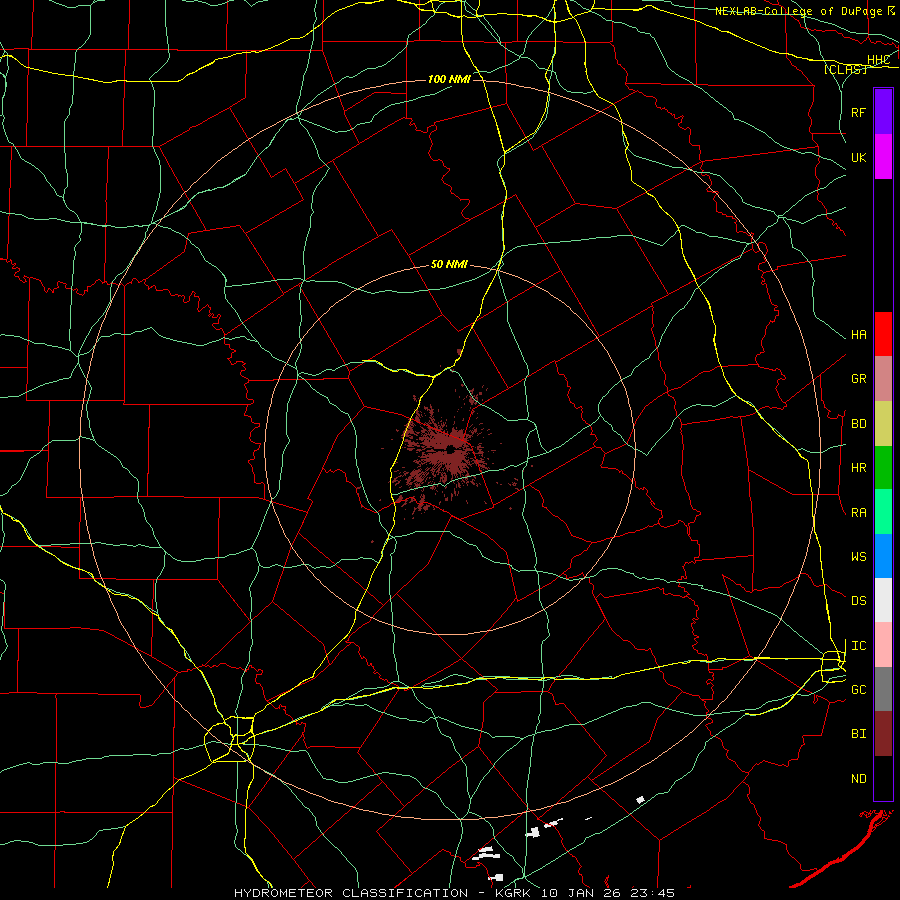Click the HA legend label

[858, 334]
